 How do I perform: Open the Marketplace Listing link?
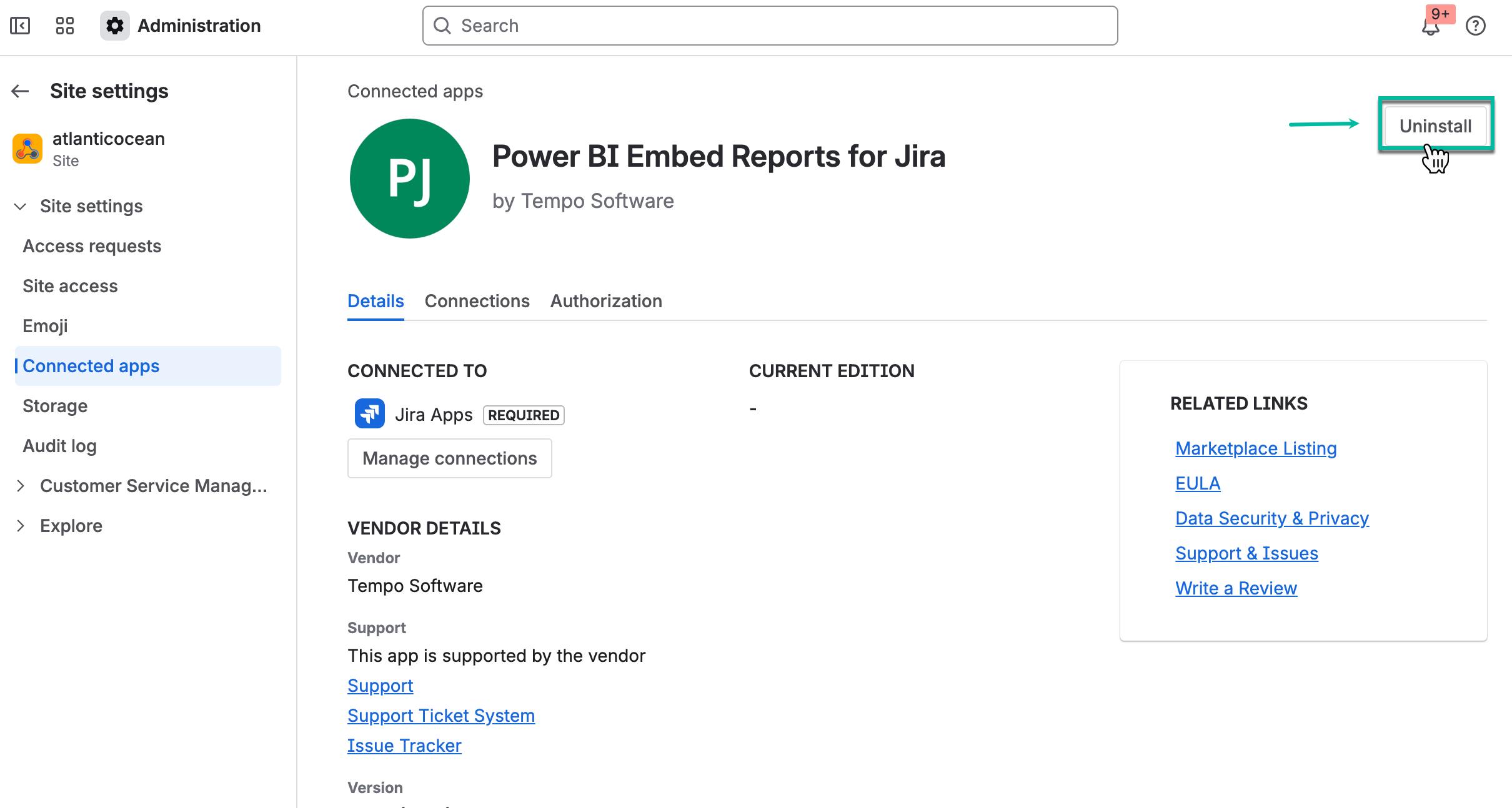click(1256, 448)
